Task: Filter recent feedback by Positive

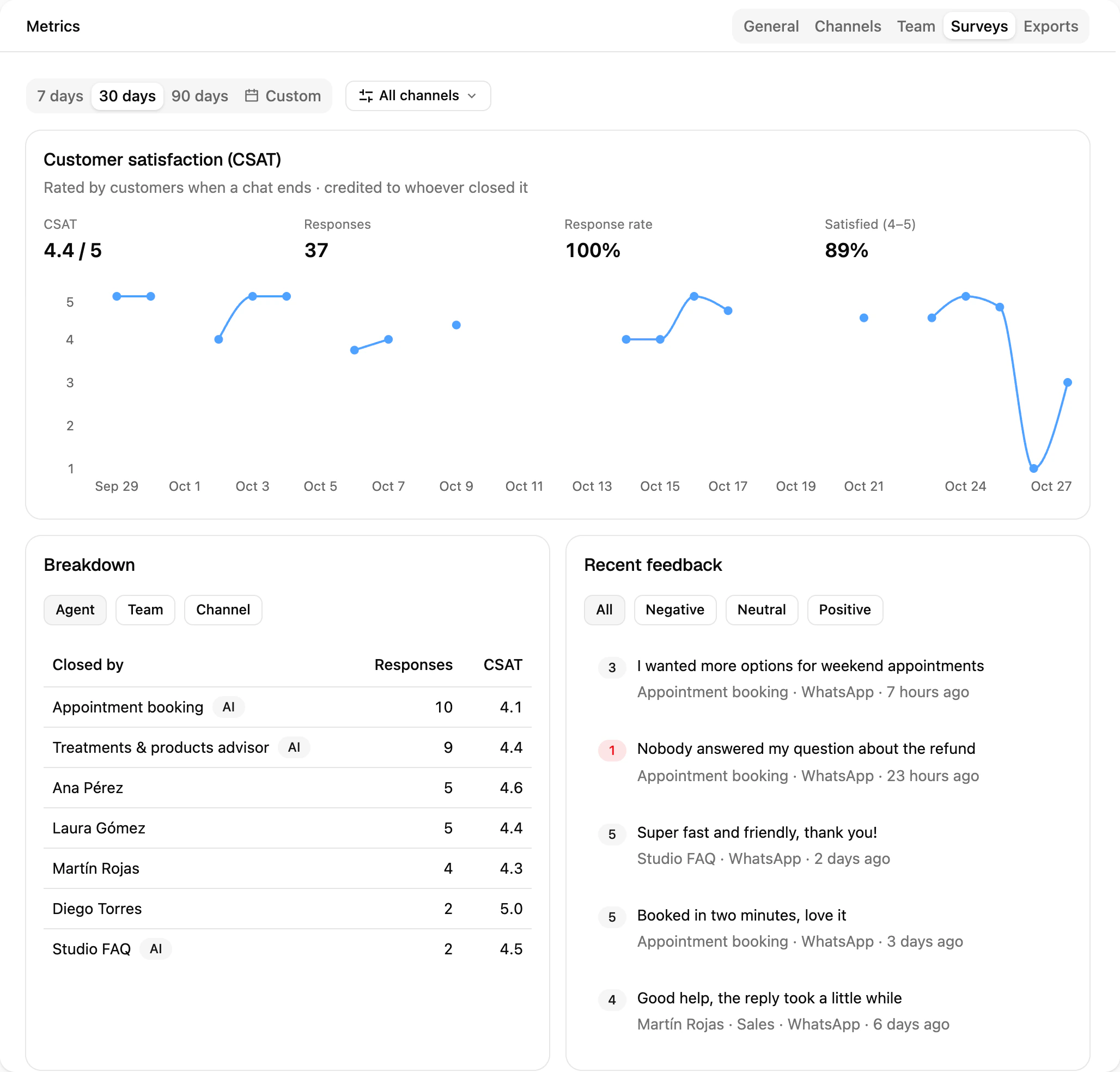Action: [x=844, y=610]
